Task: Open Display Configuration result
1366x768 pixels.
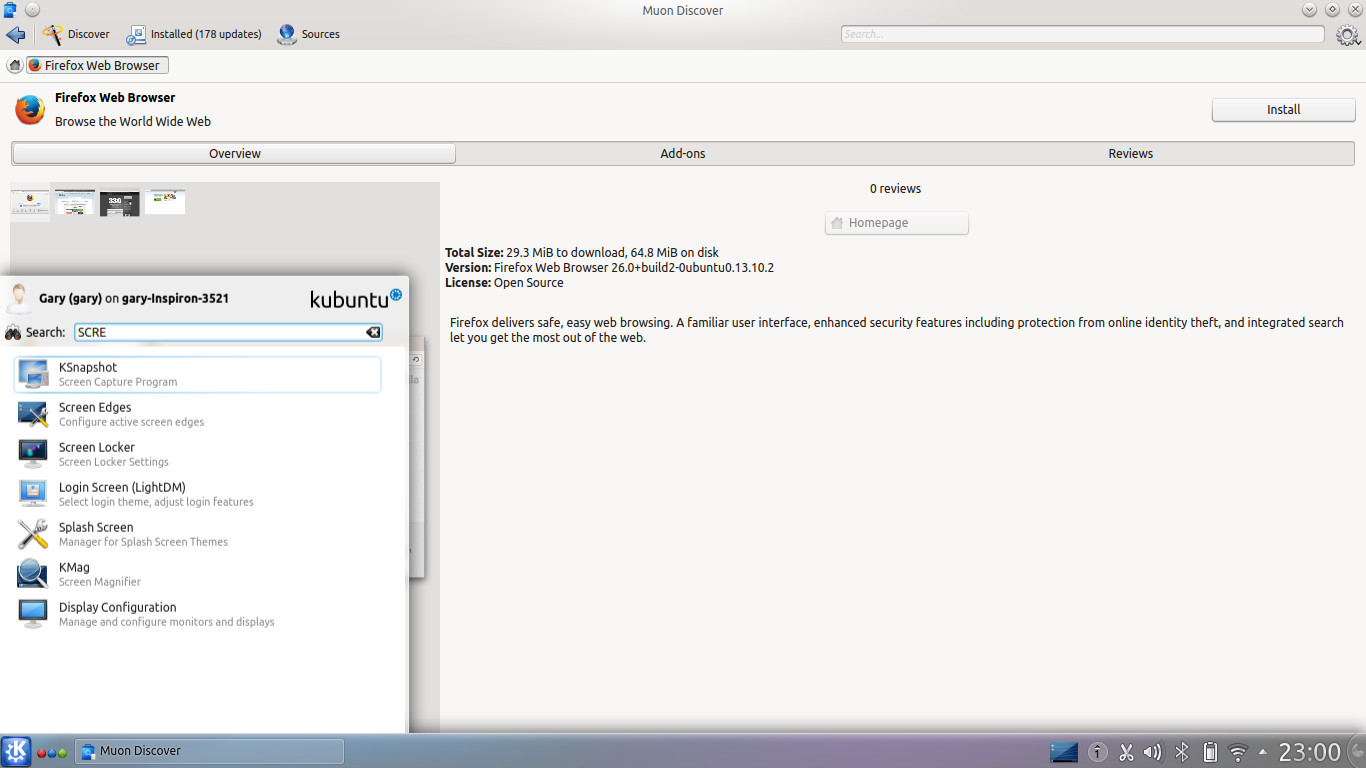Action: (198, 614)
